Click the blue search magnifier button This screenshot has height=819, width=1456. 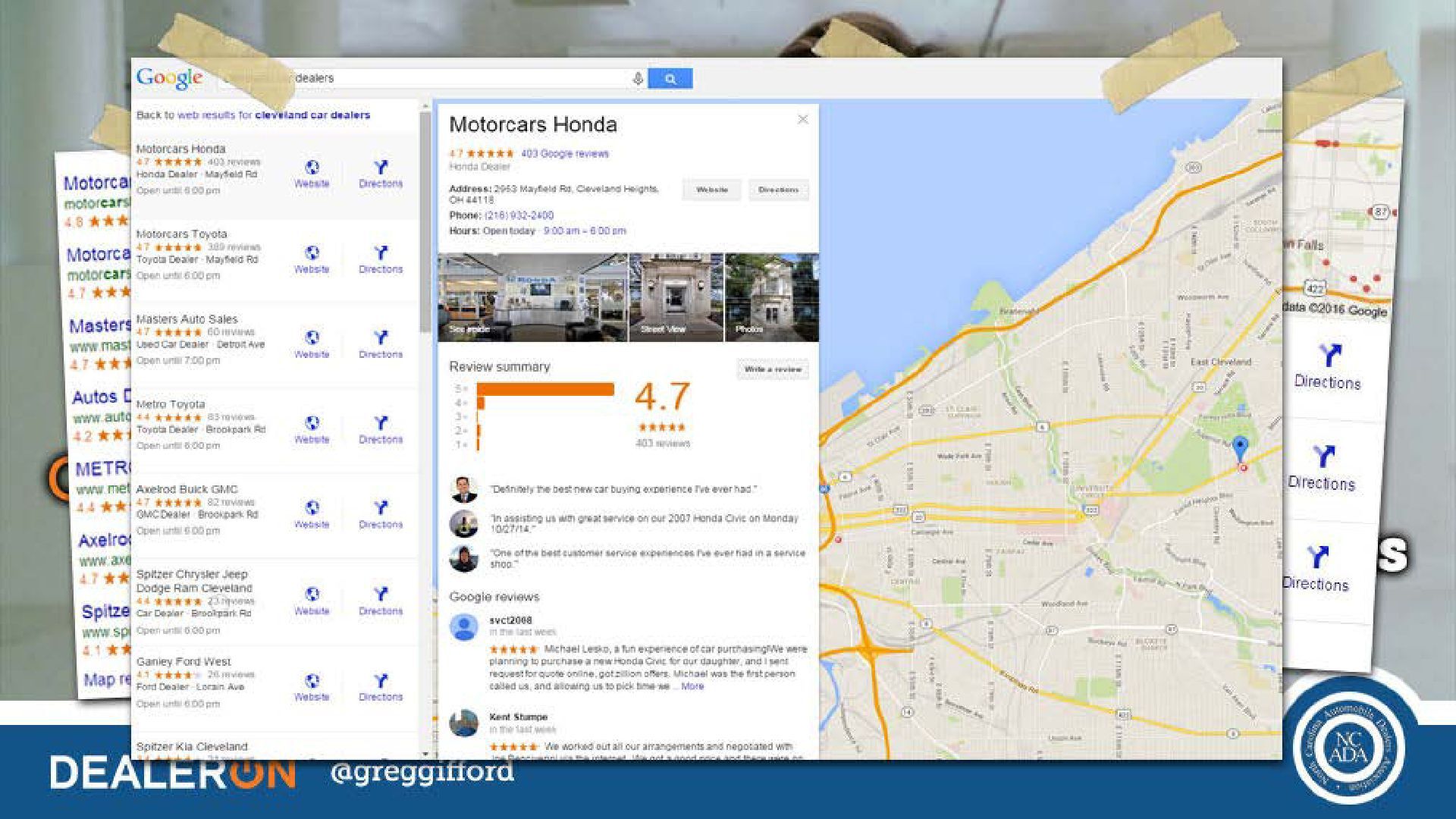pyautogui.click(x=670, y=78)
